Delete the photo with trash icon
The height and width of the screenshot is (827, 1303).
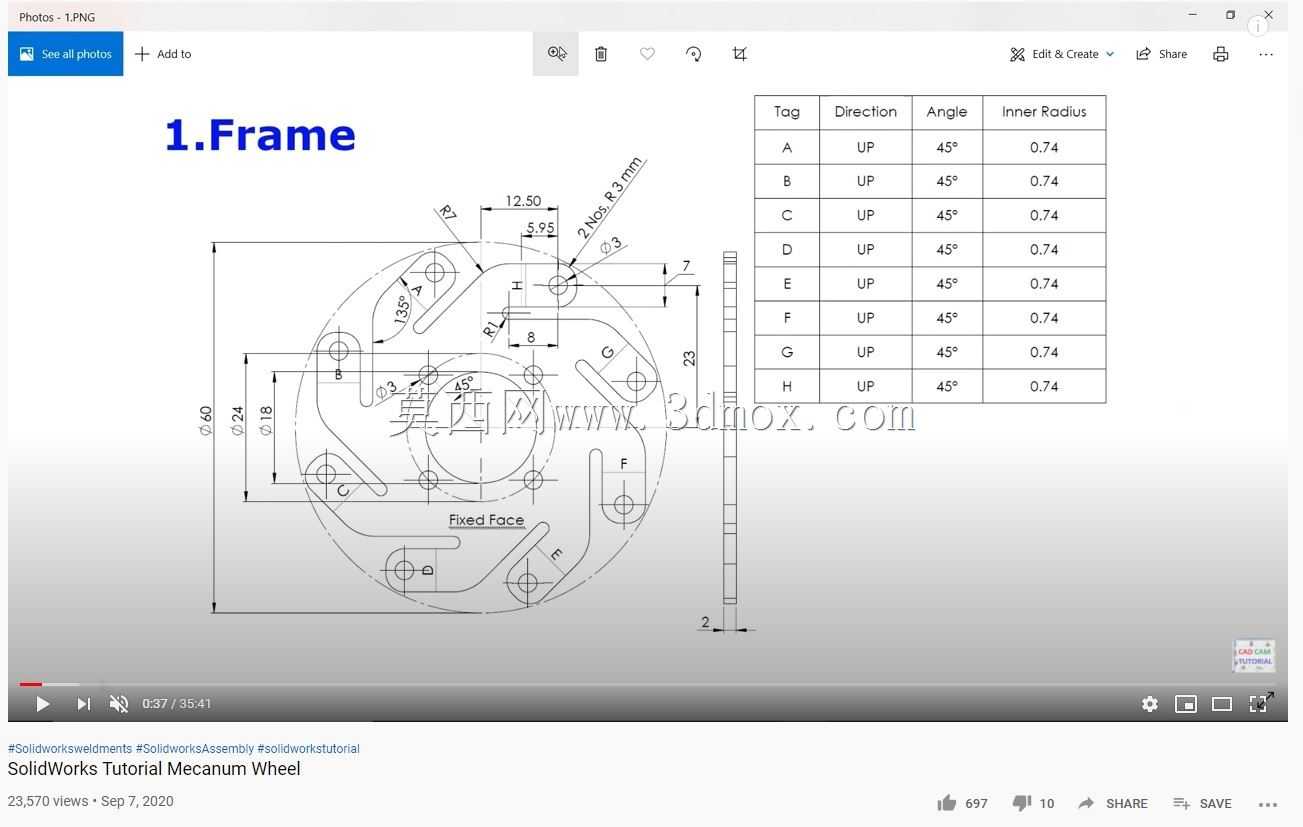tap(601, 54)
